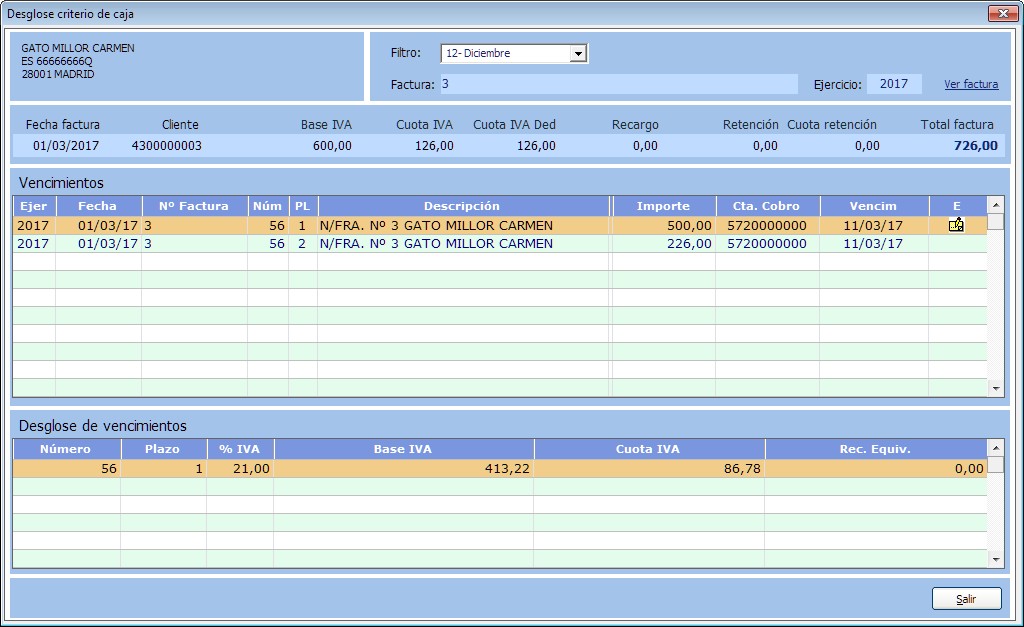The image size is (1024, 627).
Task: Select the description in the 226,00 row
Action: coord(463,244)
